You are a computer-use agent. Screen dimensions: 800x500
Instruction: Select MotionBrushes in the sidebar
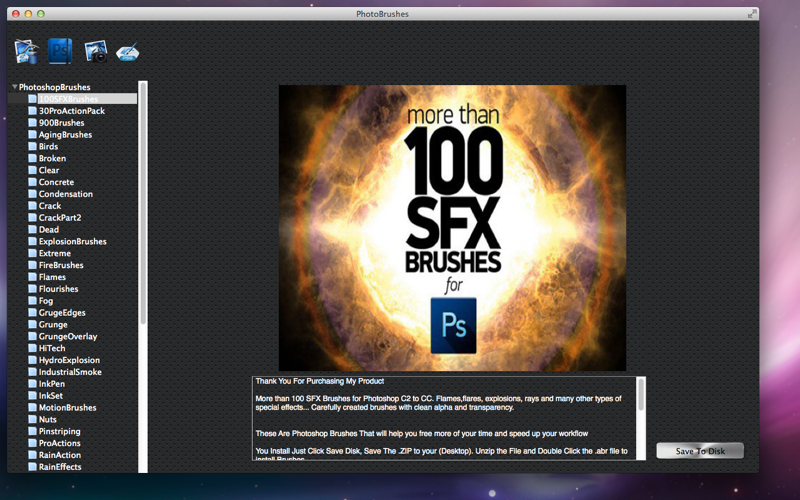click(x=67, y=407)
